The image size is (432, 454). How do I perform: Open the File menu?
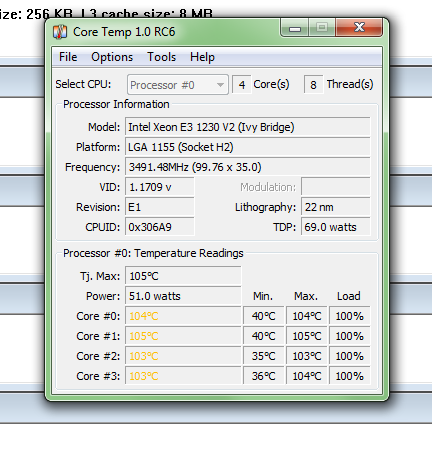[x=68, y=57]
